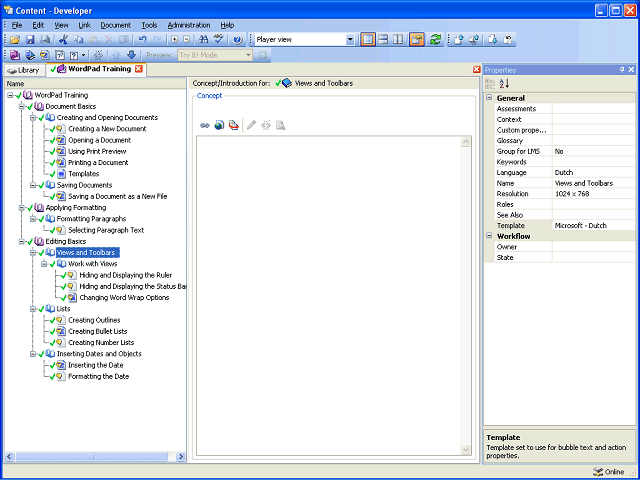Screen dimensions: 640x480
Task: Collapse the Creating and Opening Documents node
Action: [x=33, y=118]
